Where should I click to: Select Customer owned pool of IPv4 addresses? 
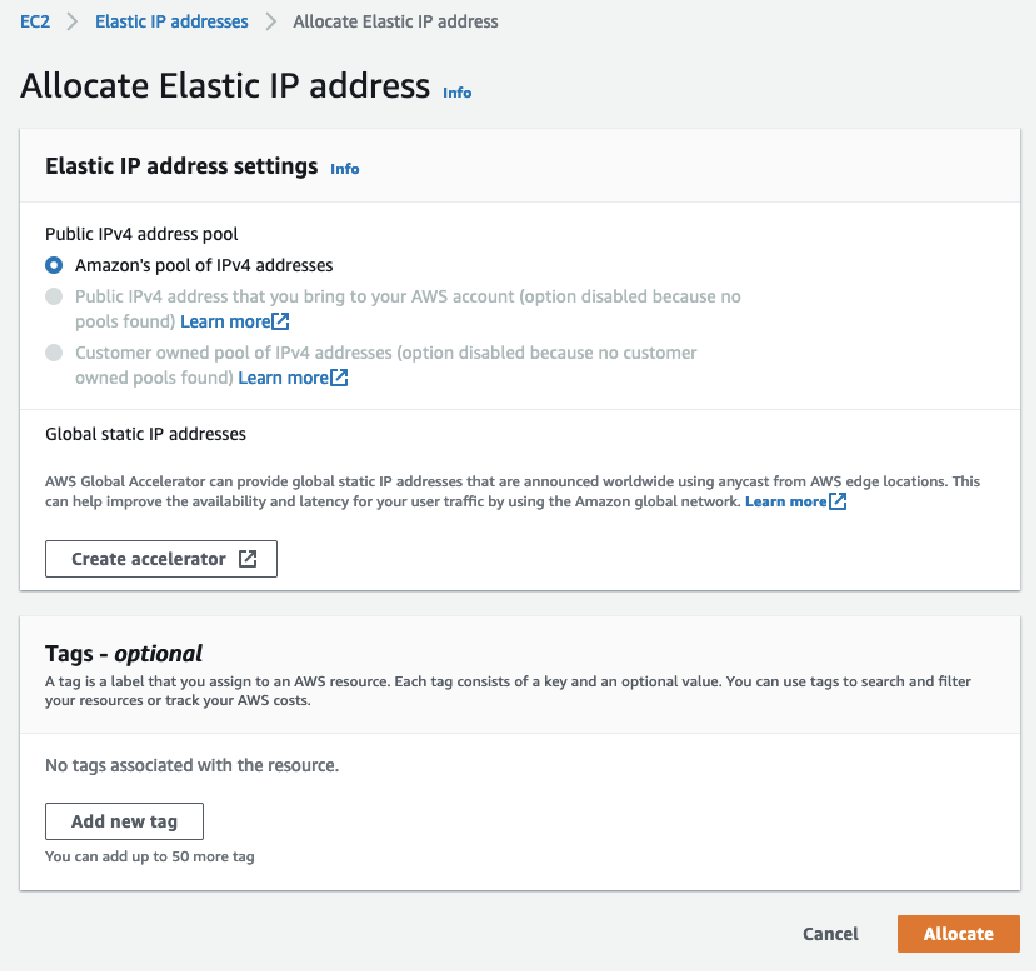pyautogui.click(x=54, y=353)
